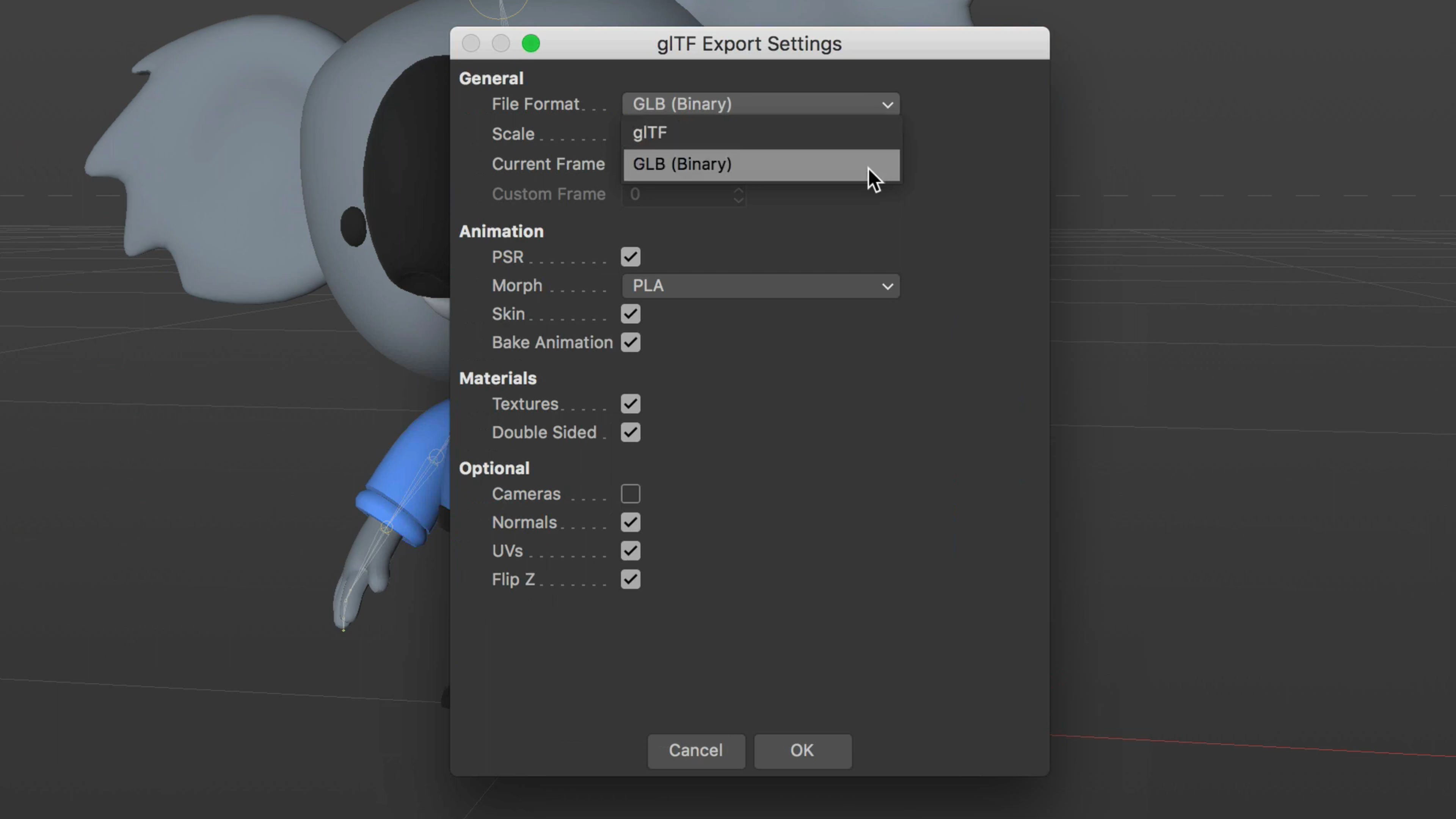Click the Morph dropdown chevron arrow
This screenshot has height=819, width=1456.
point(887,287)
